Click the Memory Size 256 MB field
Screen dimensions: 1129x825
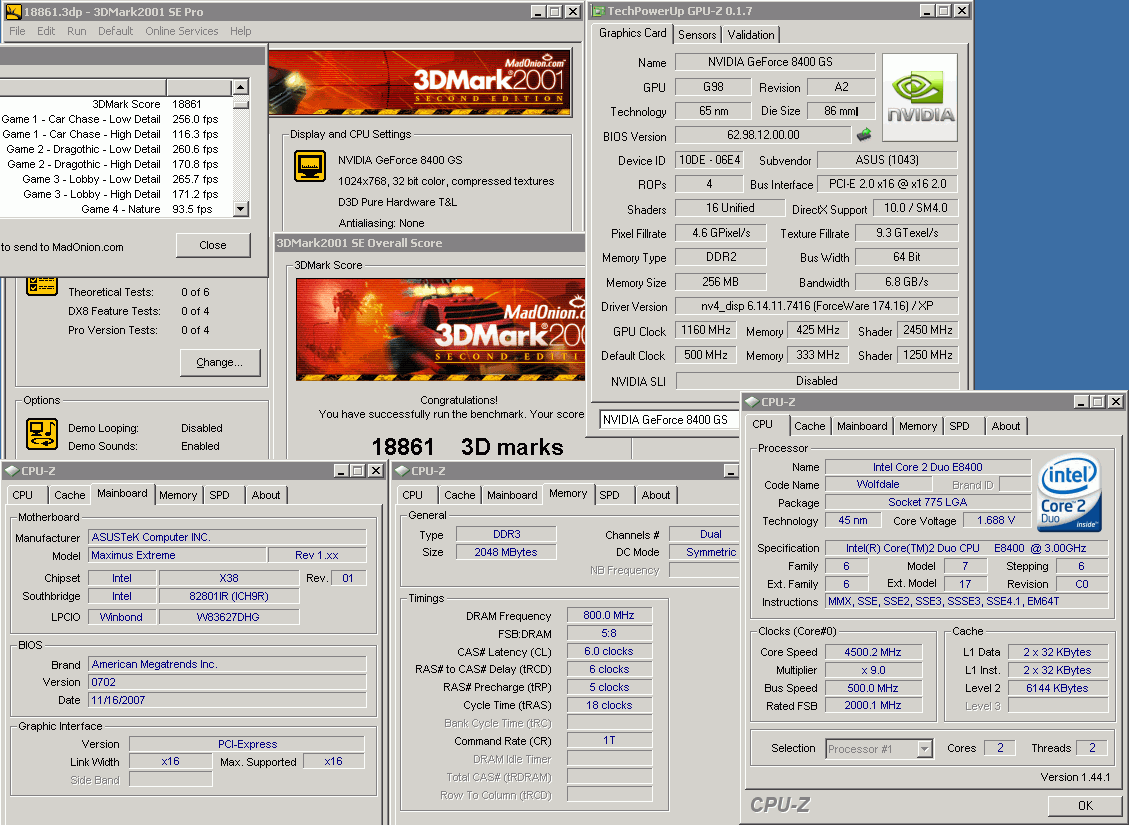(x=721, y=282)
